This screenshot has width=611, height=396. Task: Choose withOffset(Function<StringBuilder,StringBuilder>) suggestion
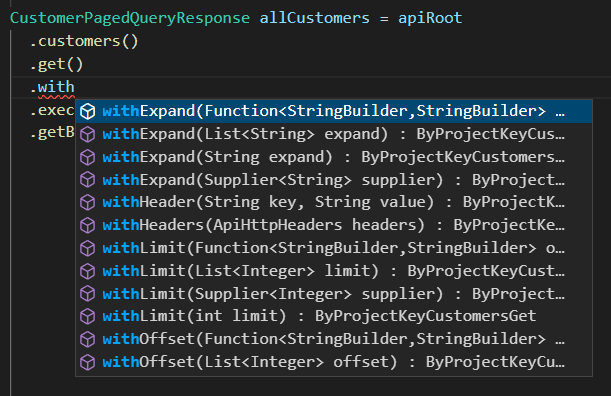coord(334,339)
